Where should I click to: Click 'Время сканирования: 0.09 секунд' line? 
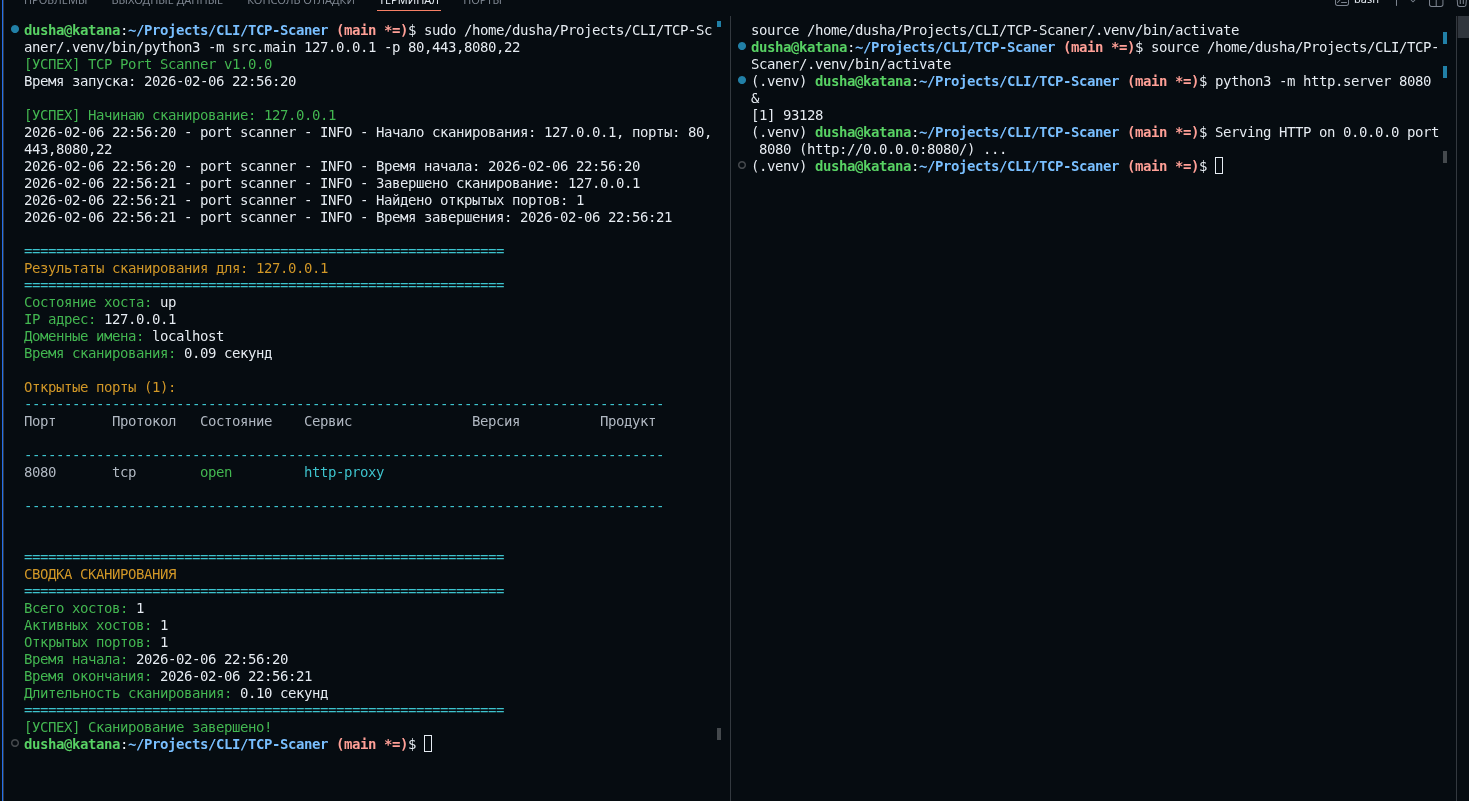coord(148,353)
